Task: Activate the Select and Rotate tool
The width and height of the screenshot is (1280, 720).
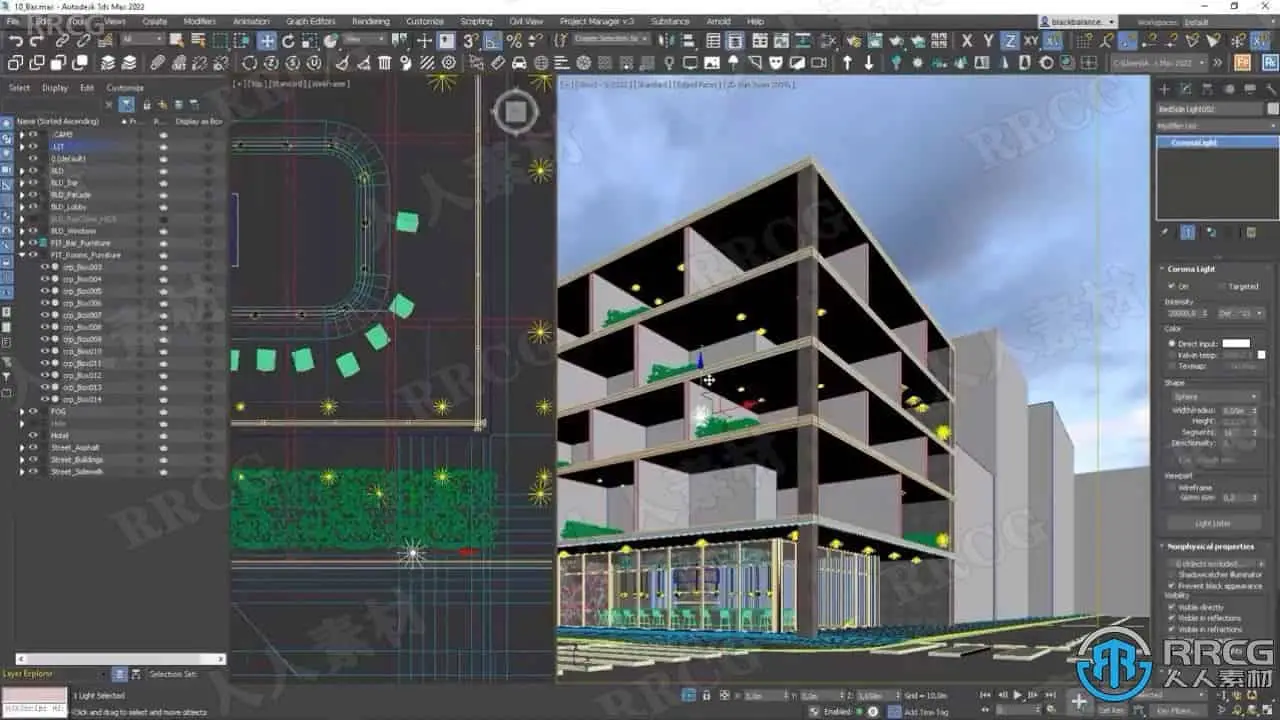Action: 288,41
